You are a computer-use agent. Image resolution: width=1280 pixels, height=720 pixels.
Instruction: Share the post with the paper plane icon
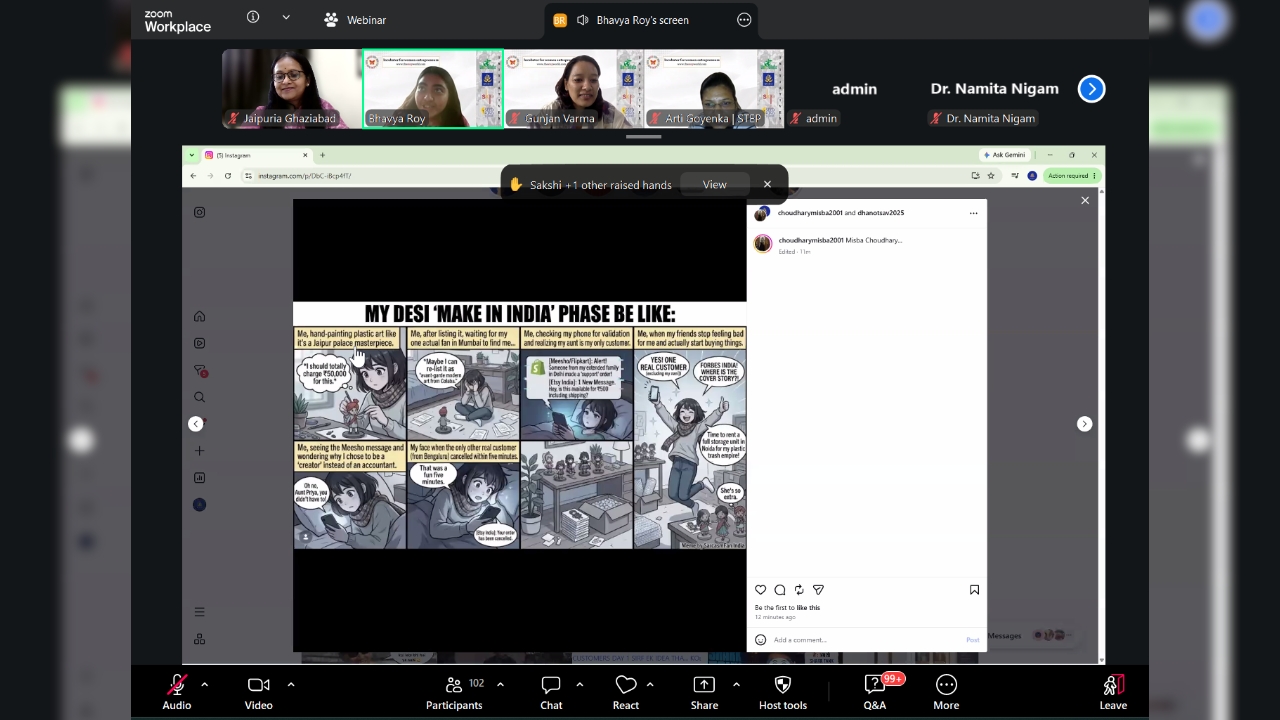click(x=818, y=590)
